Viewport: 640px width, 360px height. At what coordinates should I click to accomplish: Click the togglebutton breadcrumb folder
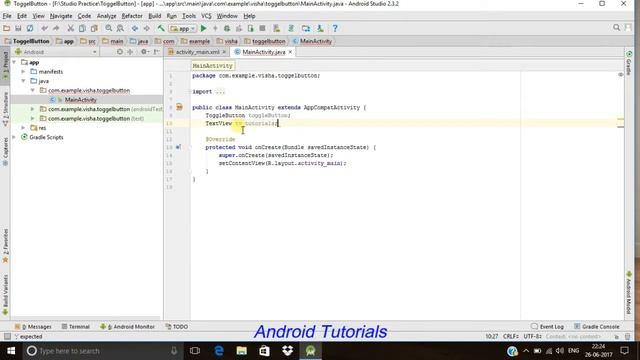265,41
